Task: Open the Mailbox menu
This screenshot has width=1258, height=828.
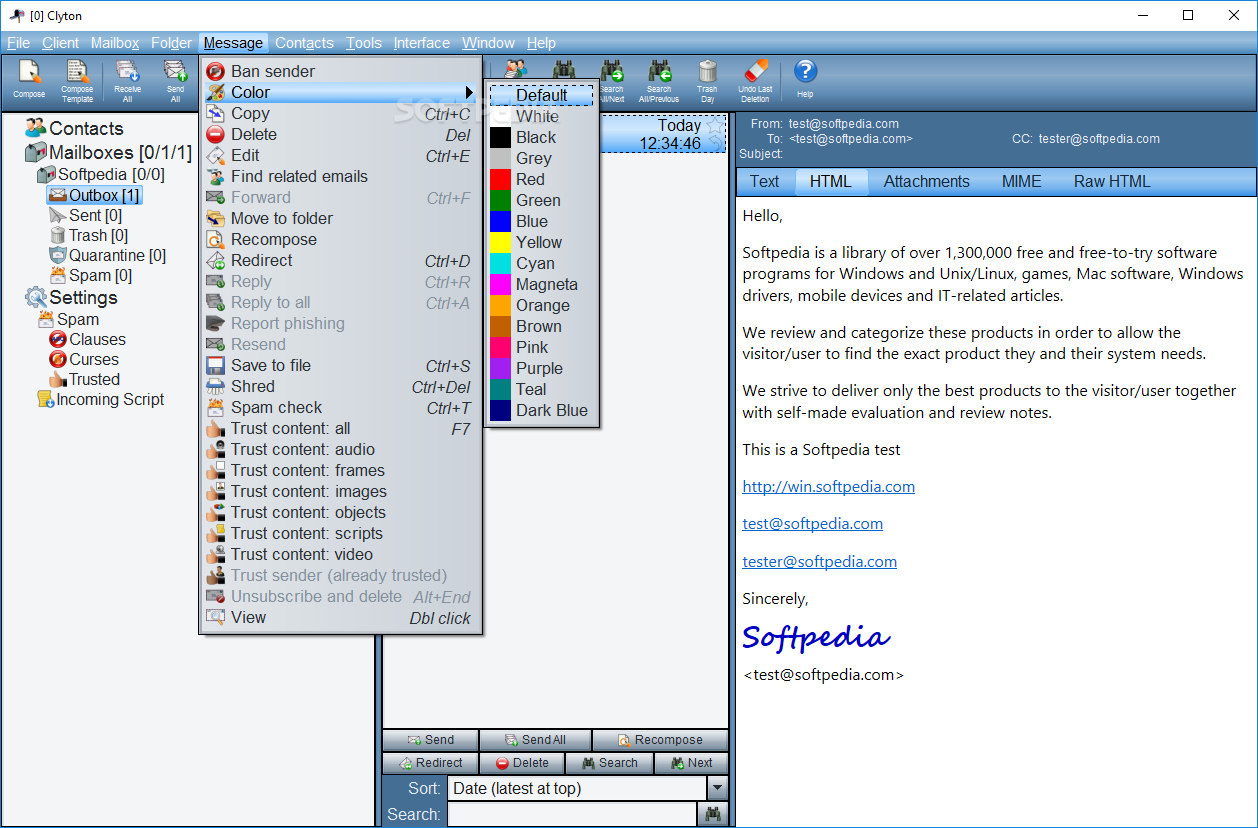Action: [115, 43]
